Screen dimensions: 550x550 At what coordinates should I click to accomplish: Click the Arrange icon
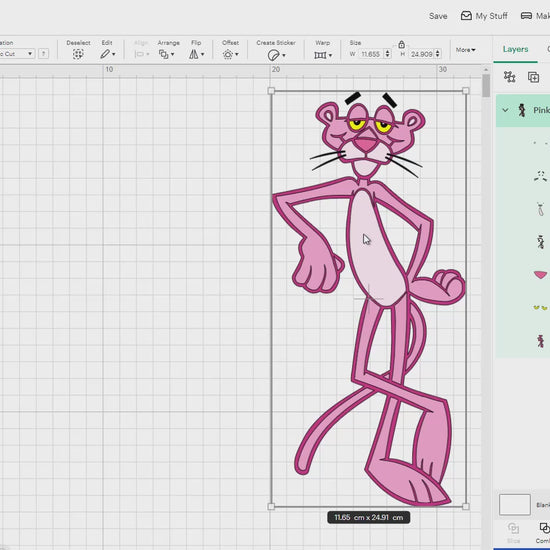point(163,54)
